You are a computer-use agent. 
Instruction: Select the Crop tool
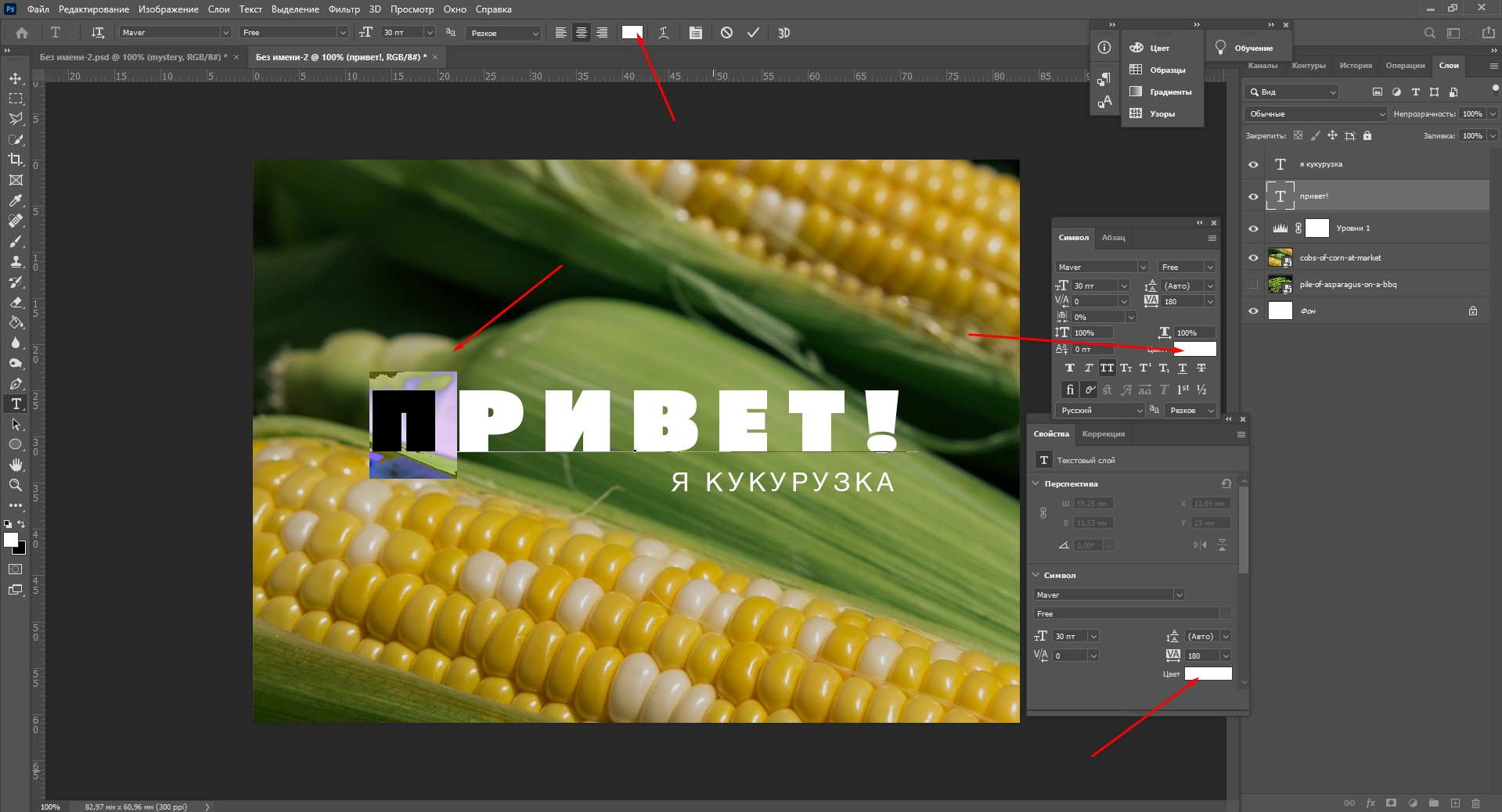(16, 160)
